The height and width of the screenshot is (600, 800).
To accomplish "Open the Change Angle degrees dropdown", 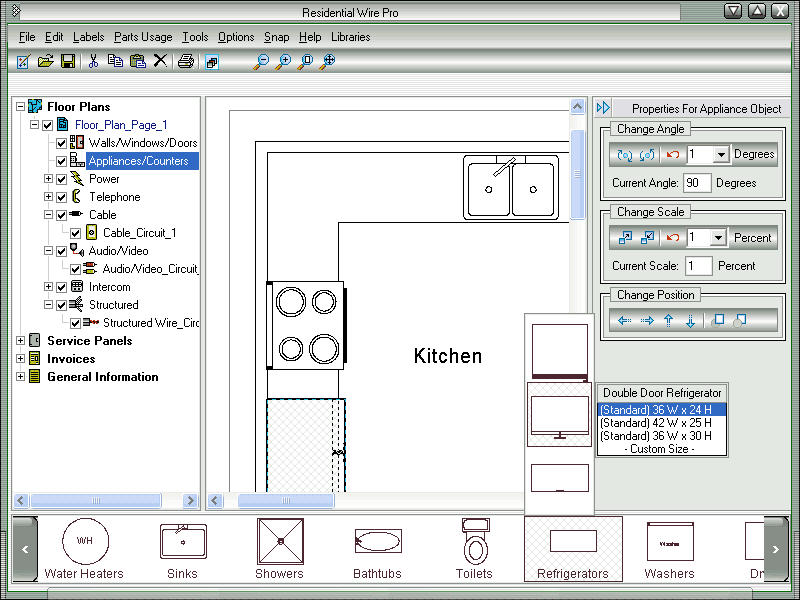I will coord(719,155).
